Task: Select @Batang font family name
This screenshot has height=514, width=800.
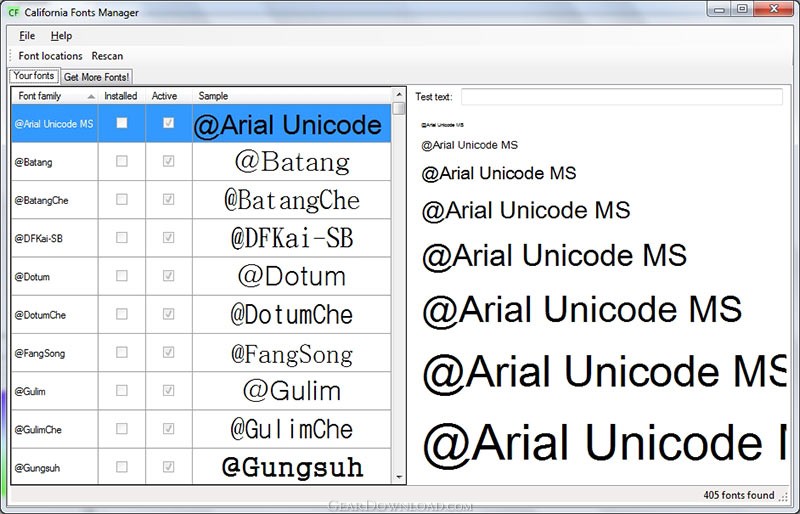Action: point(33,162)
